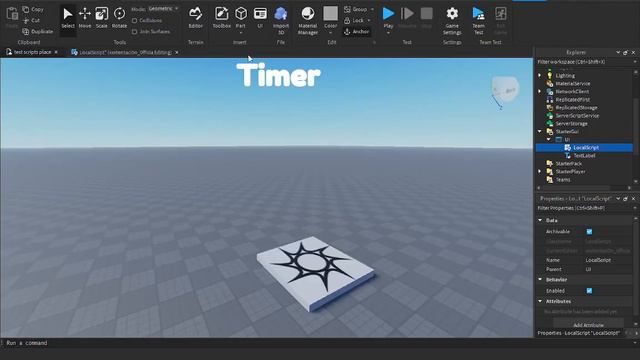640x360 pixels.
Task: Open Game Settings
Action: click(x=452, y=20)
